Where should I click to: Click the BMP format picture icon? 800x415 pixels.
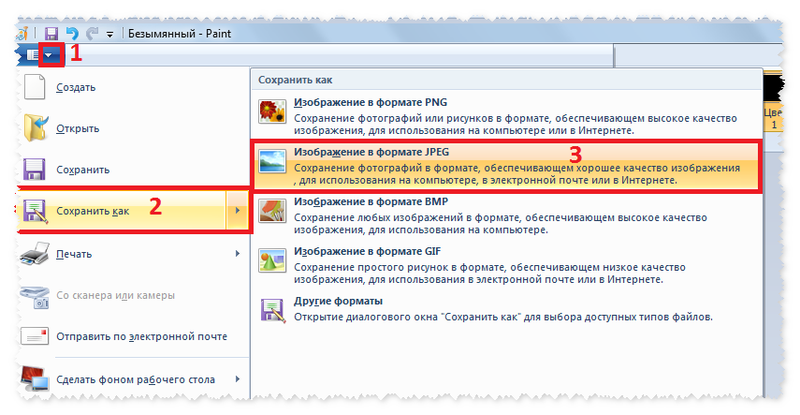pos(272,211)
